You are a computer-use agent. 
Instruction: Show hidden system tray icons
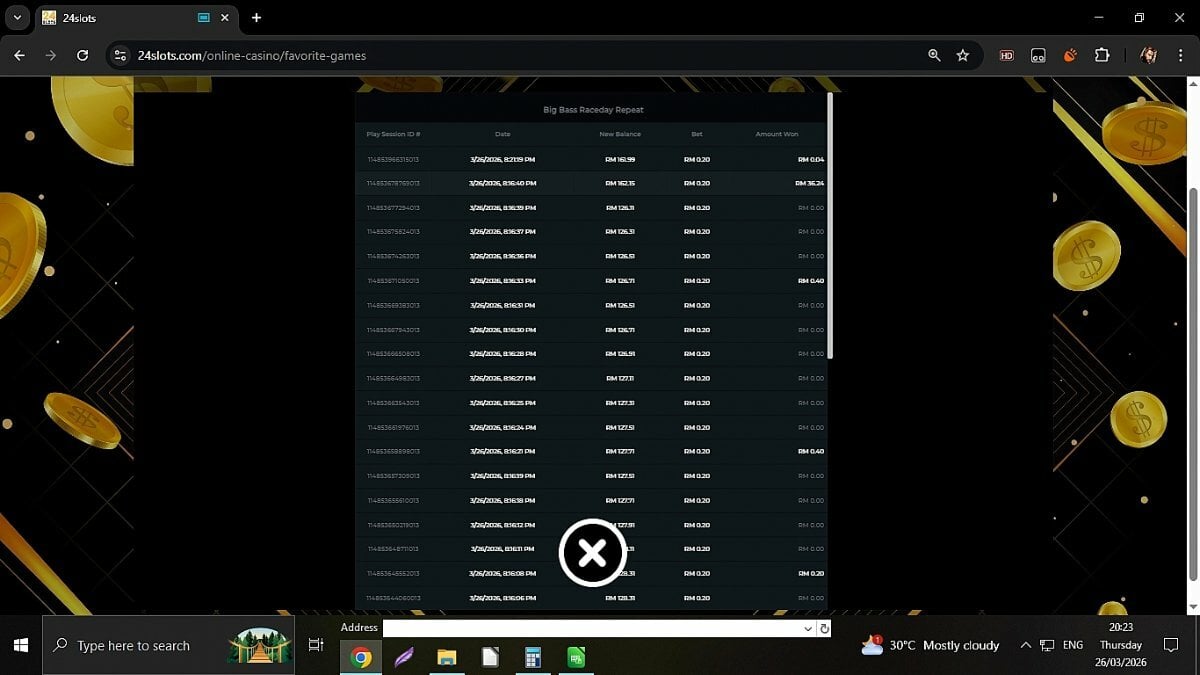coord(1025,646)
